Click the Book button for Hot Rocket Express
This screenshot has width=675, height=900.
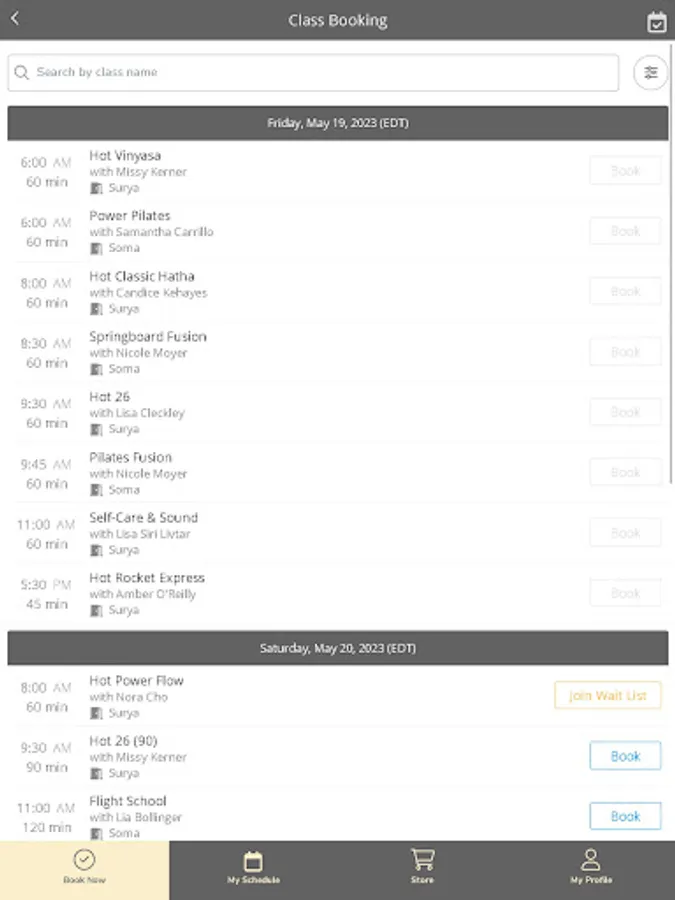(x=625, y=593)
